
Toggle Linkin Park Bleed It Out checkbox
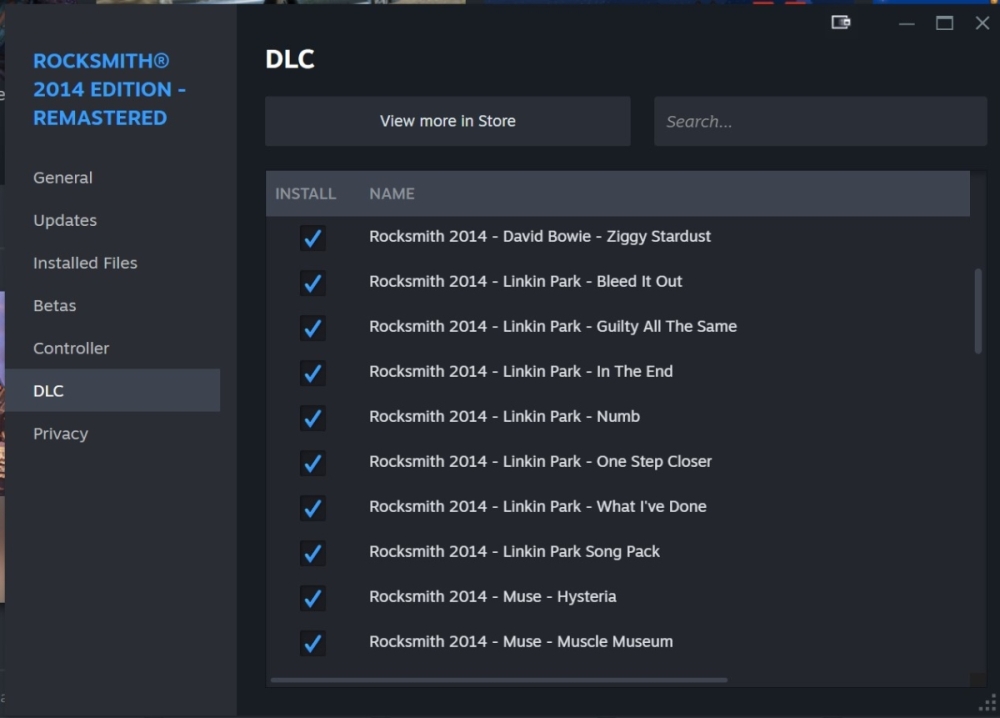click(x=312, y=283)
